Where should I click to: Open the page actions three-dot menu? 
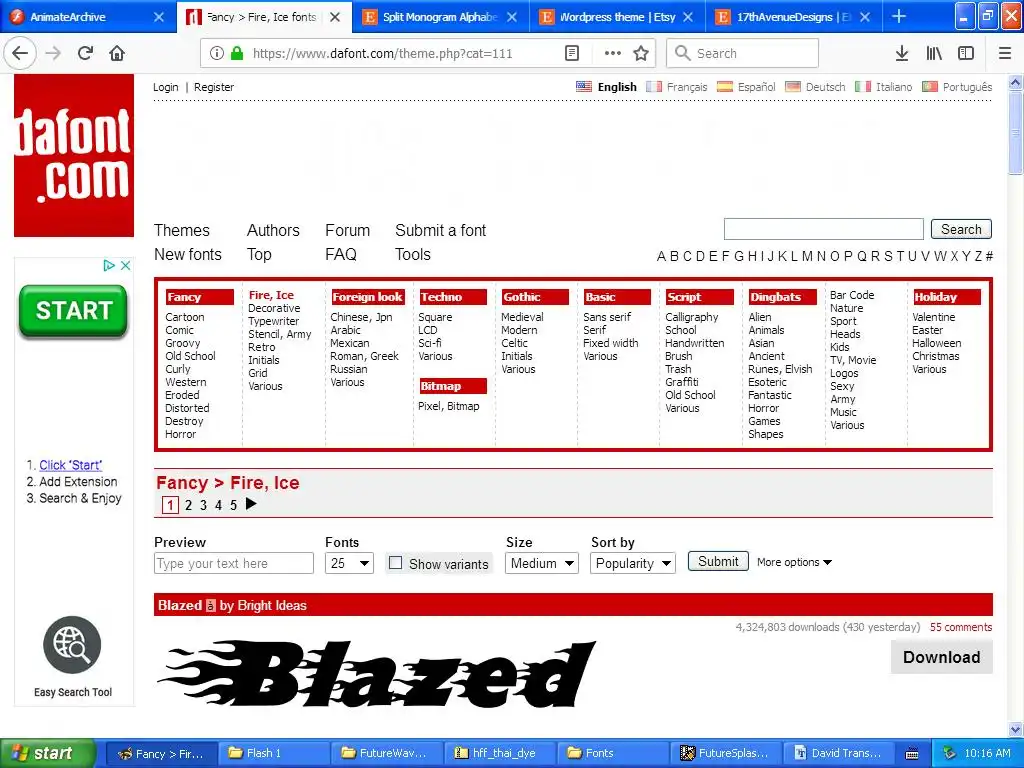613,54
